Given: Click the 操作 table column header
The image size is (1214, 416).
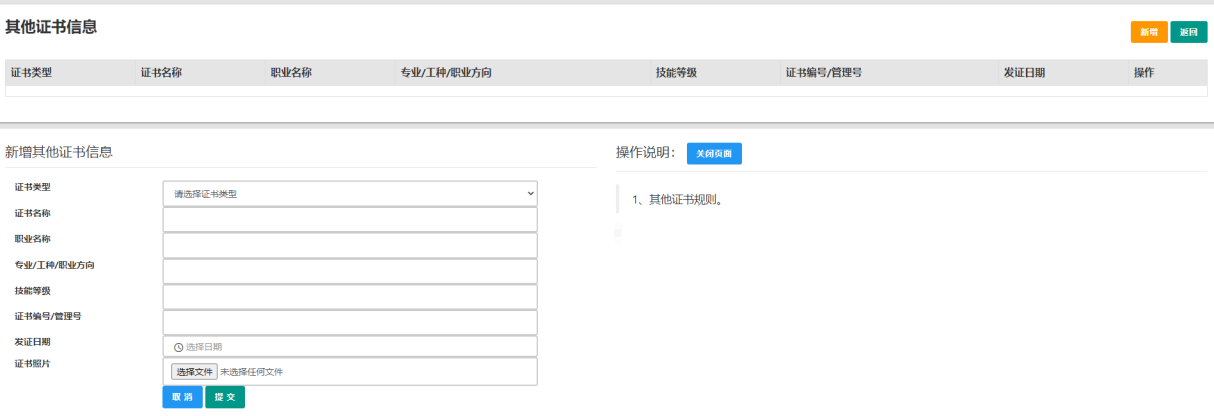Looking at the screenshot, I should click(1143, 73).
